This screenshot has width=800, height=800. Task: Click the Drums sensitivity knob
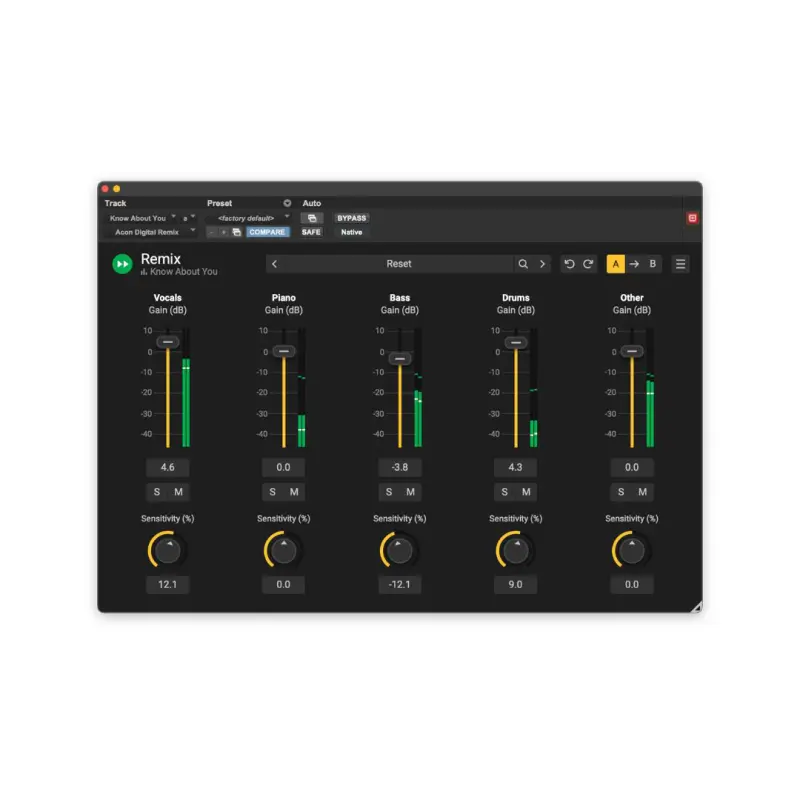516,551
